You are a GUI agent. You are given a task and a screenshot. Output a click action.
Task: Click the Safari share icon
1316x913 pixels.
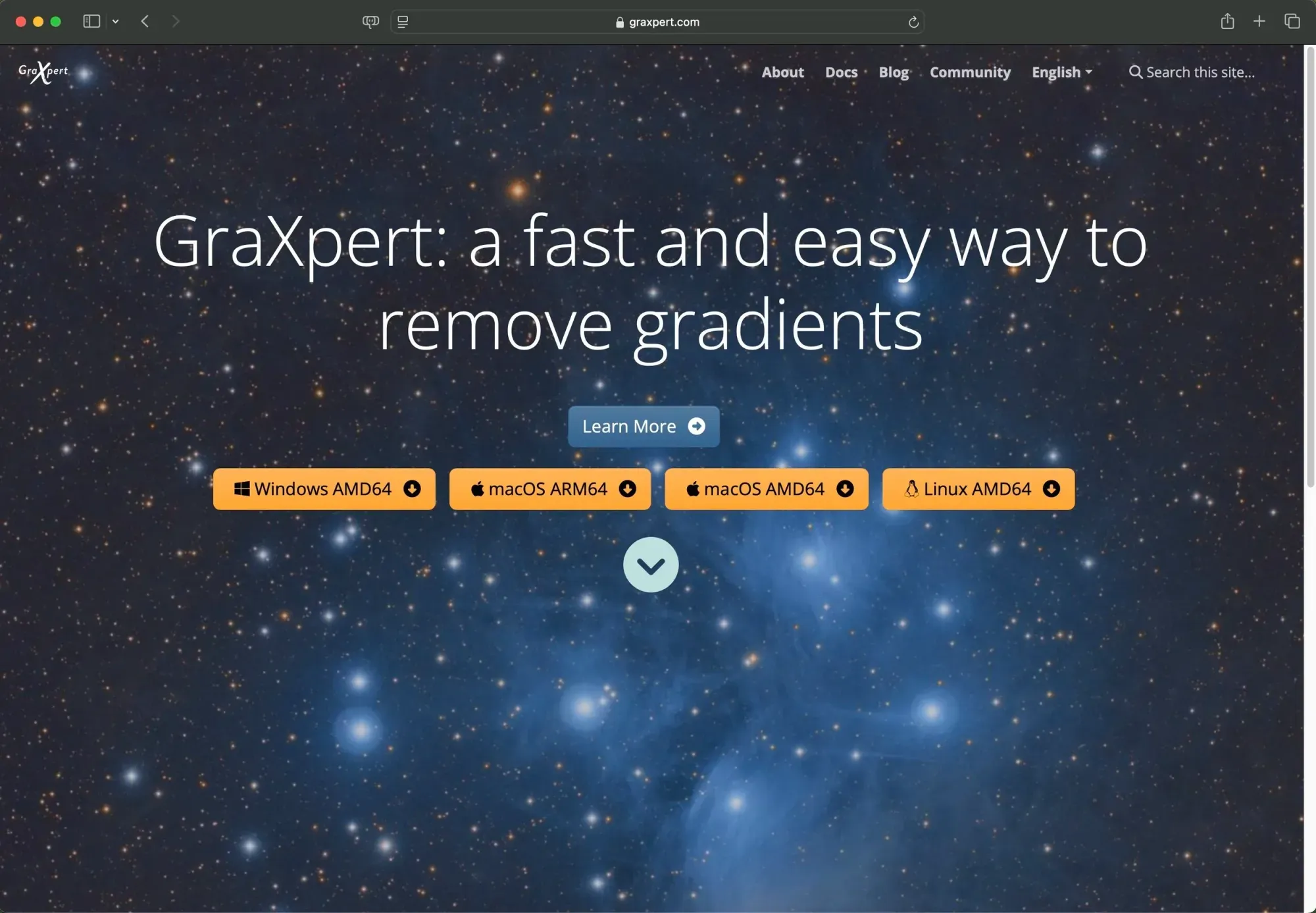coord(1227,22)
